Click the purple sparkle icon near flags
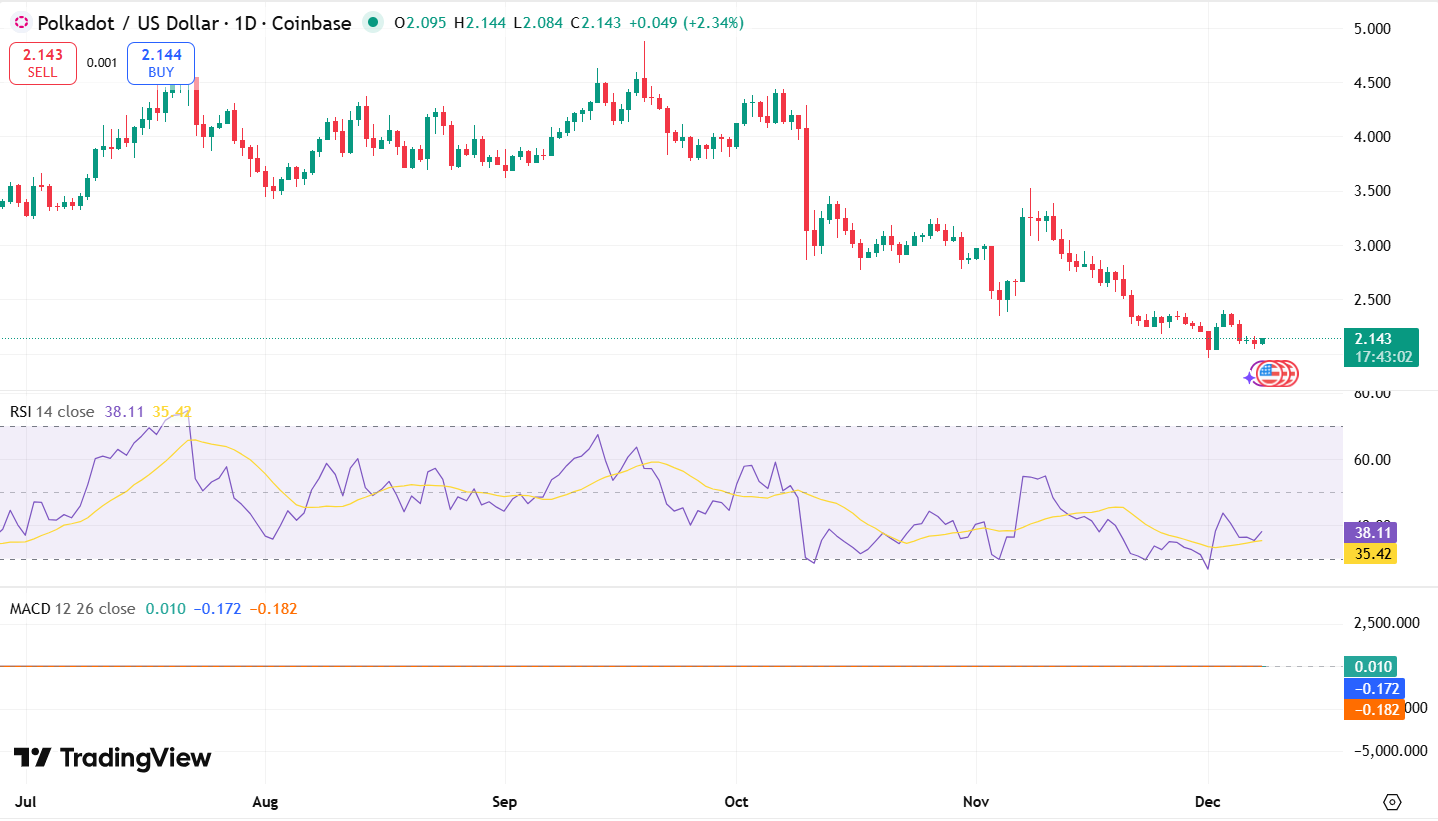This screenshot has width=1438, height=821. click(x=1249, y=378)
